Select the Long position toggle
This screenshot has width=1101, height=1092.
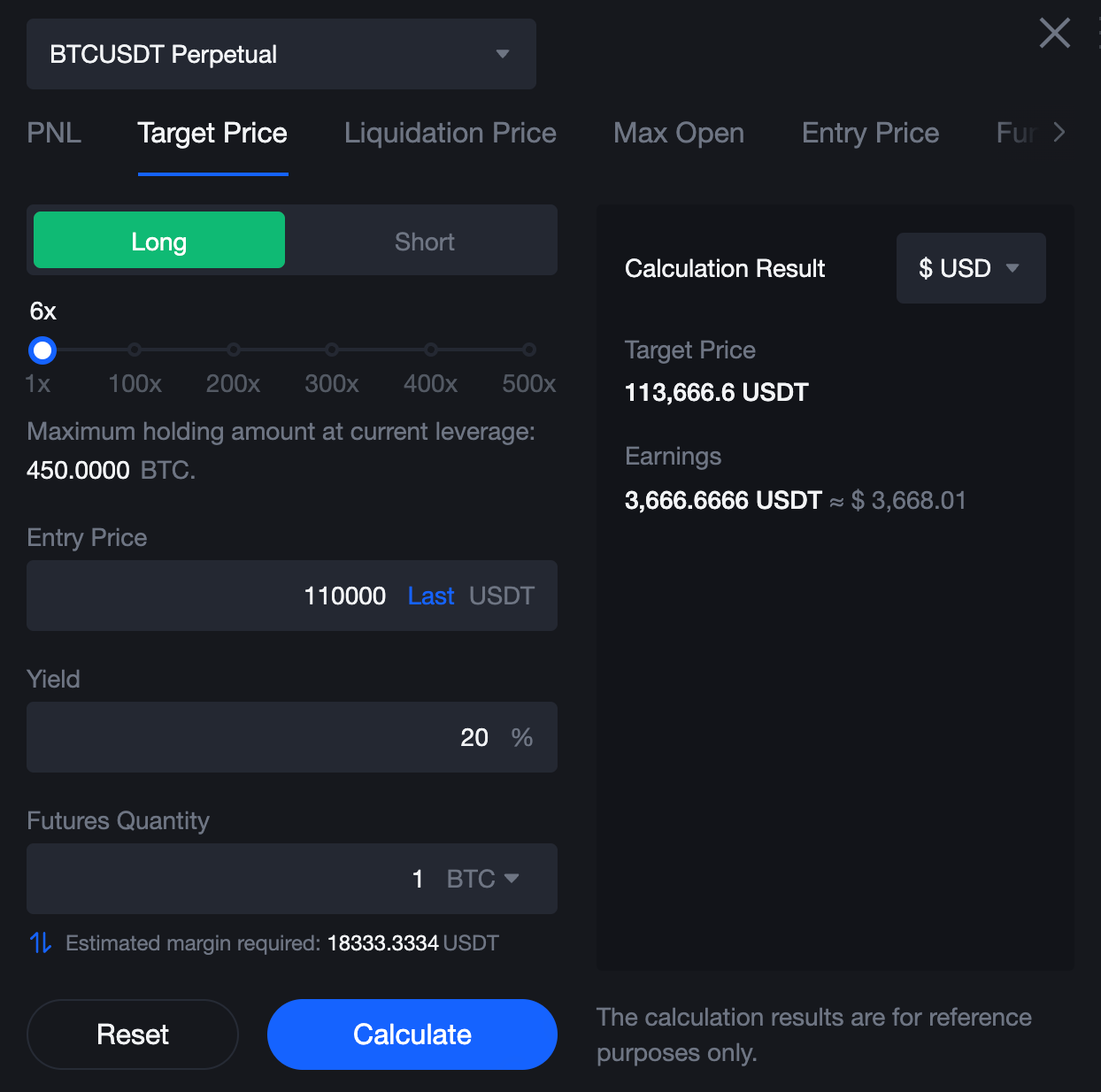[x=159, y=241]
